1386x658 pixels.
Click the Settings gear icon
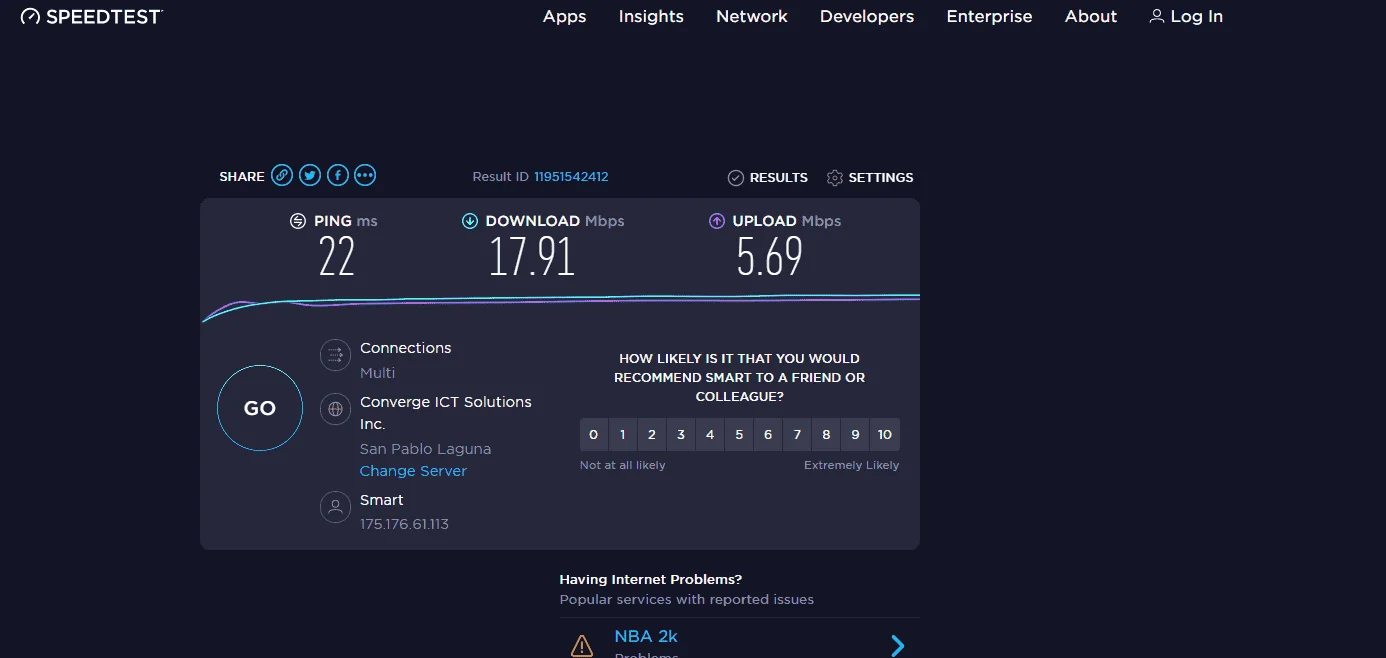(x=835, y=177)
